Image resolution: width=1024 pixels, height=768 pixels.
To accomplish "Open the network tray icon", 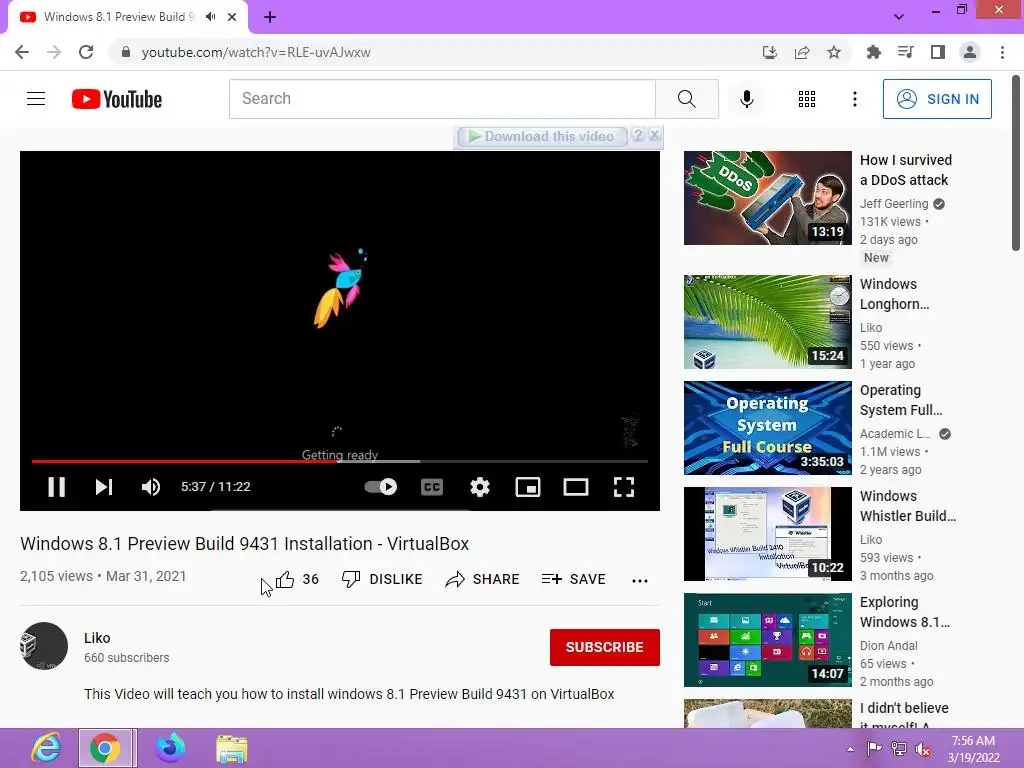I will coord(899,749).
